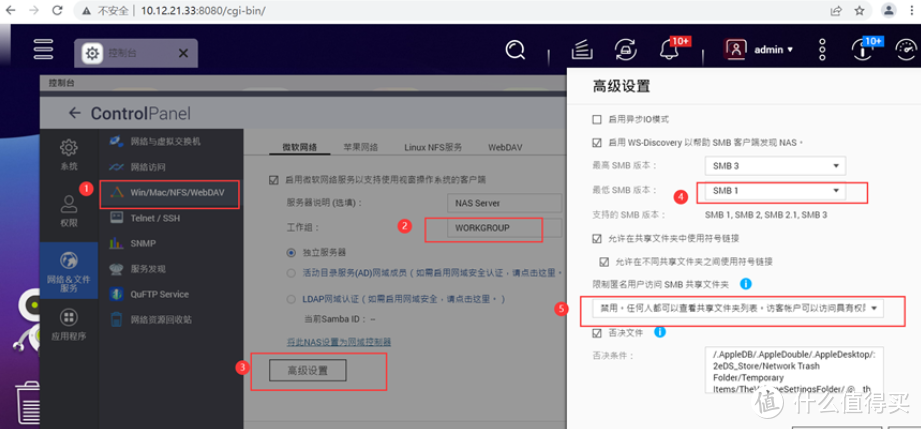Select LDAP网域认证 radio button
This screenshot has width=921, height=429.
click(x=291, y=299)
